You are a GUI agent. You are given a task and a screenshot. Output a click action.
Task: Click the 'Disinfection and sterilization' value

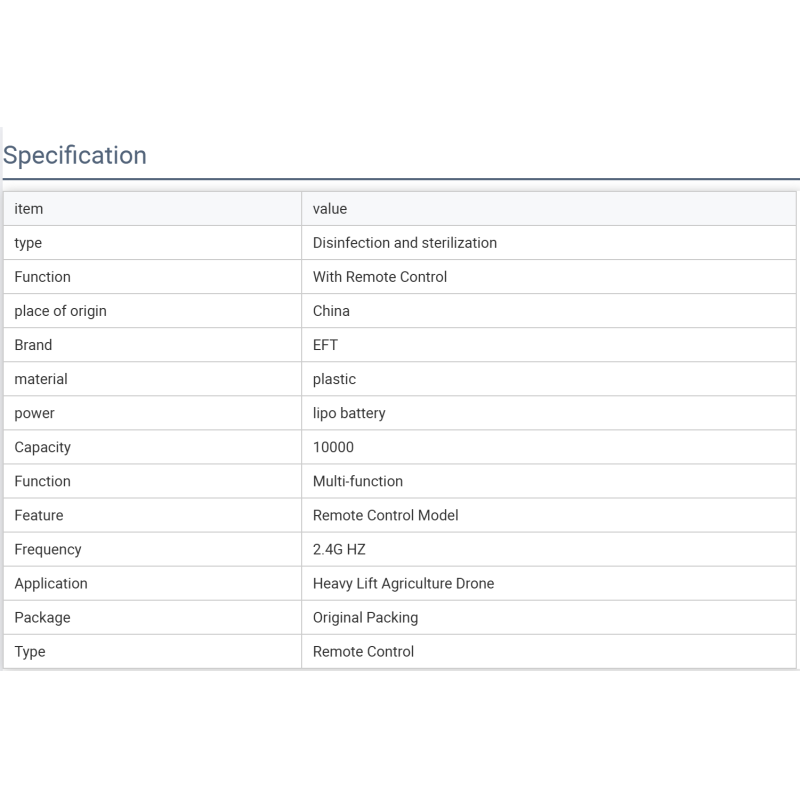[405, 243]
